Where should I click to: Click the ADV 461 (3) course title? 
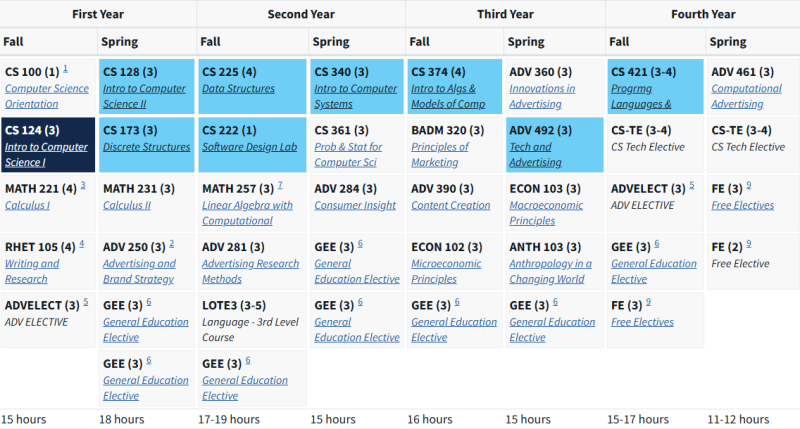pos(742,72)
